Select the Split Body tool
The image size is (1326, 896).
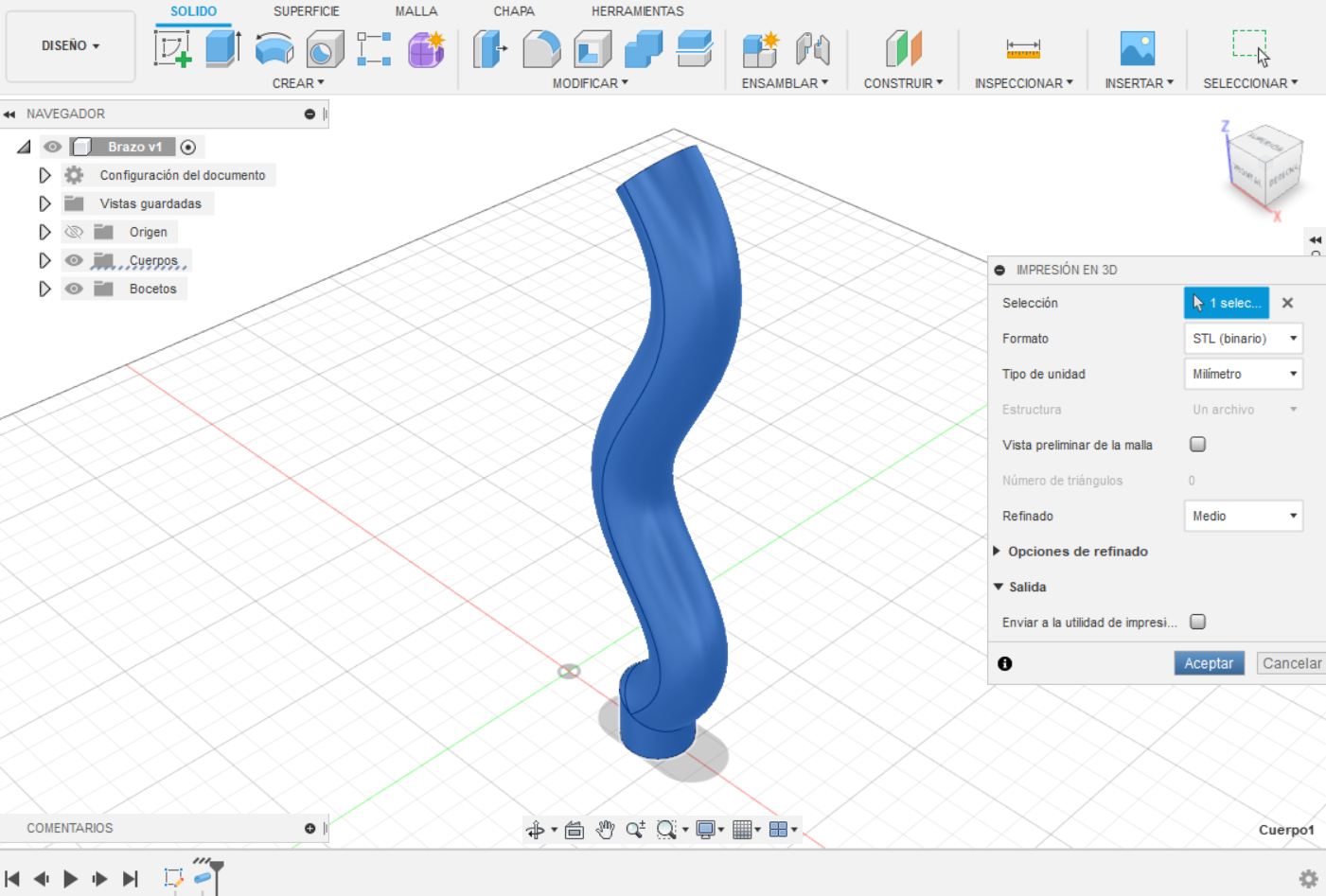pyautogui.click(x=695, y=48)
